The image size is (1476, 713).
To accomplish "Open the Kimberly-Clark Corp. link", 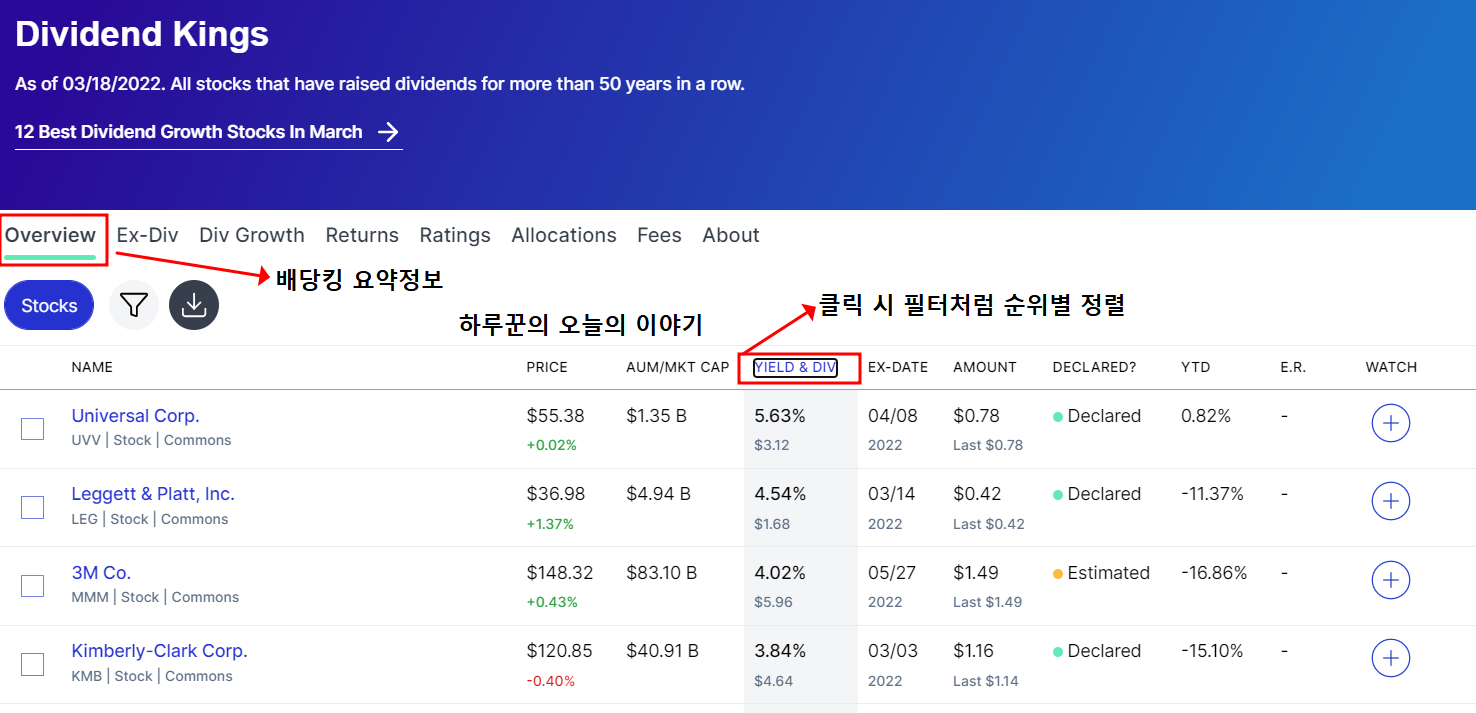I will 159,651.
